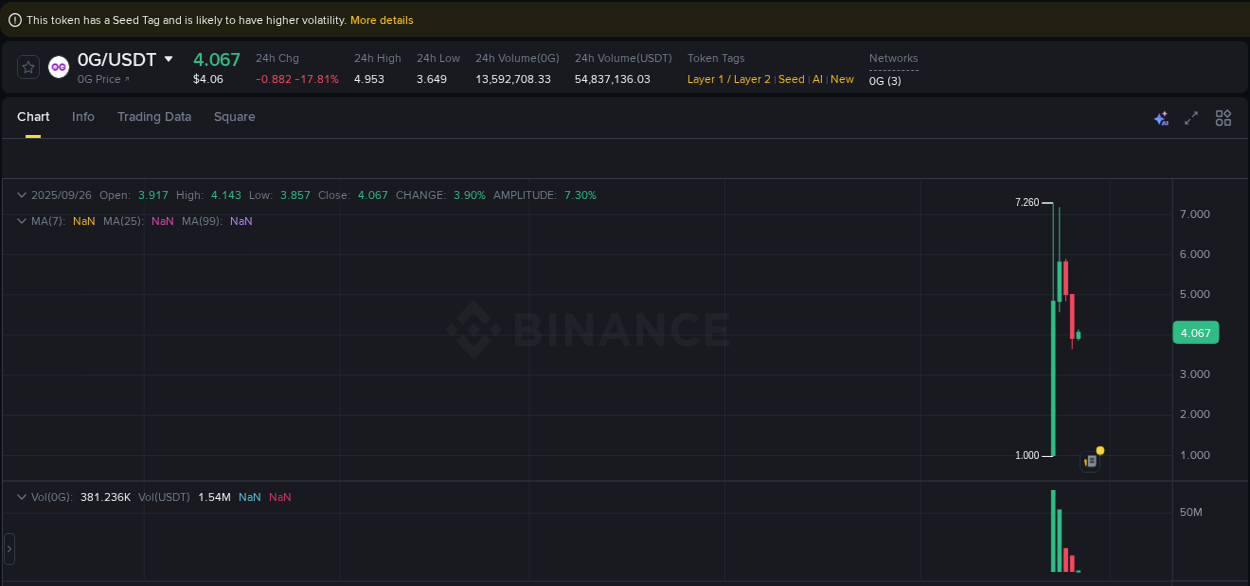Open the chart layout grid icon
Image resolution: width=1250 pixels, height=586 pixels.
(x=1223, y=117)
